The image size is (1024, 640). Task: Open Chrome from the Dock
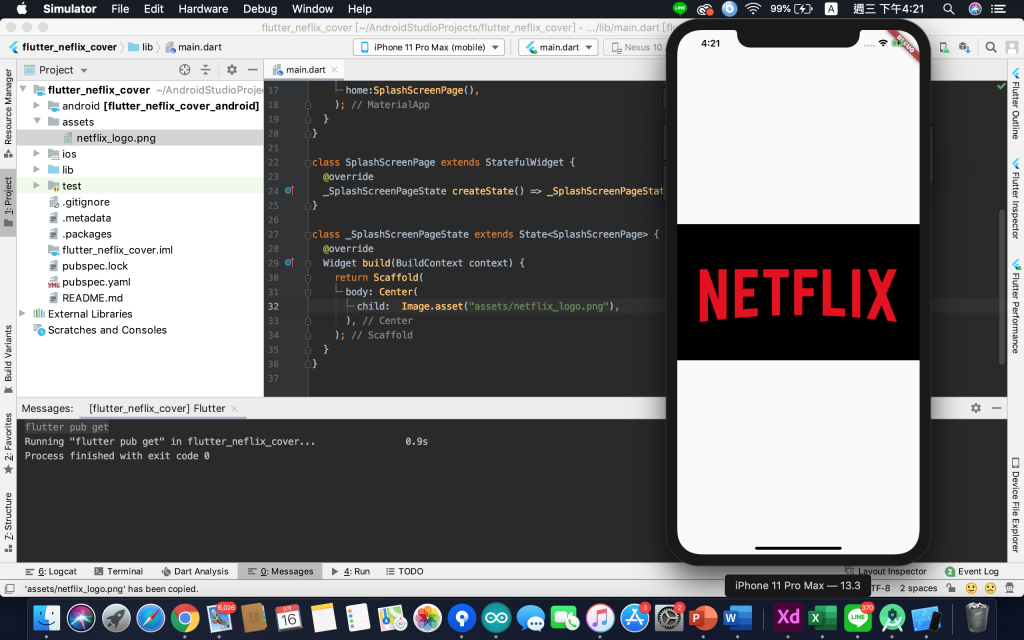[185, 617]
